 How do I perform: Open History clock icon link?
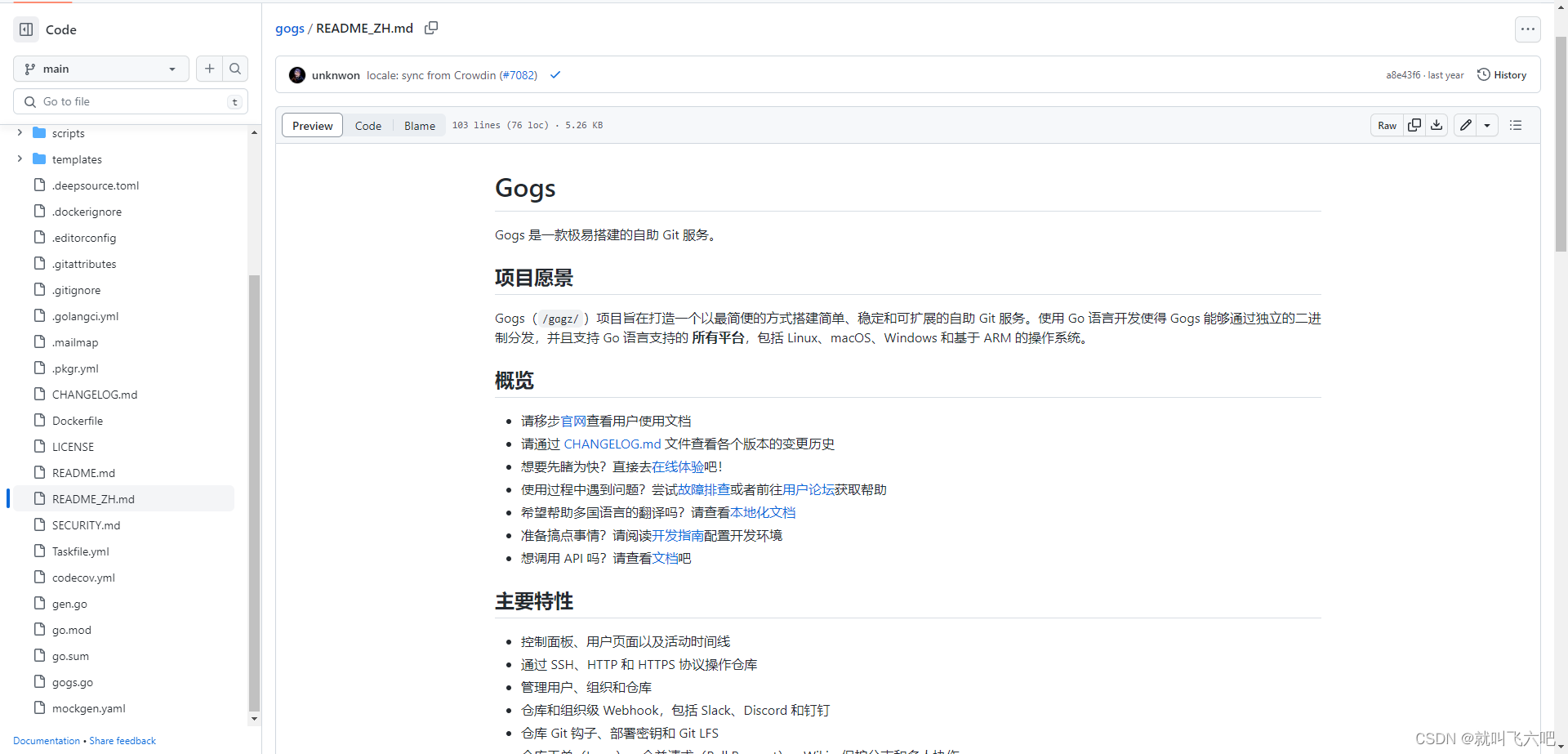click(x=1502, y=75)
